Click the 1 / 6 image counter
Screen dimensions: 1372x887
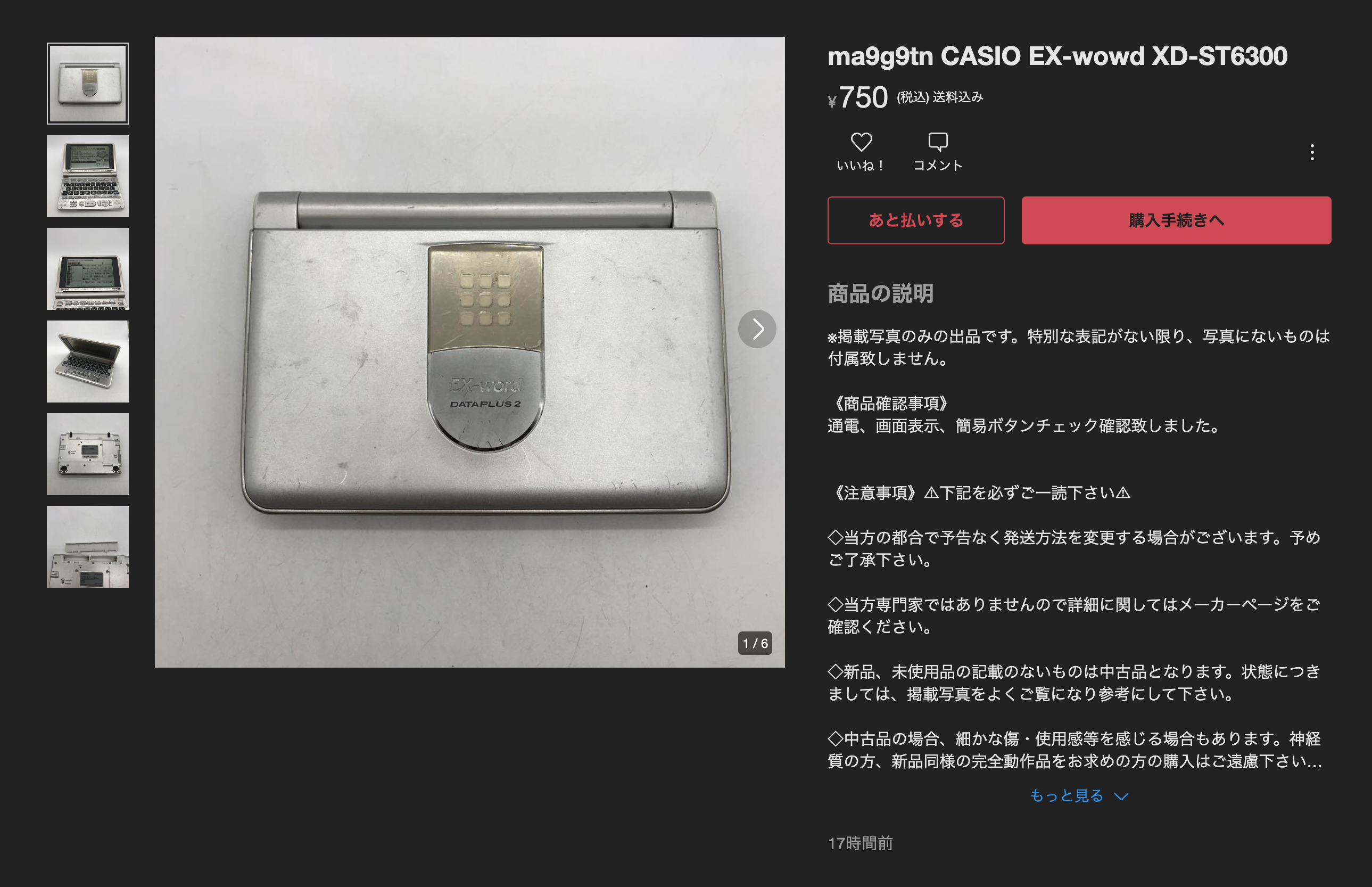pyautogui.click(x=755, y=643)
